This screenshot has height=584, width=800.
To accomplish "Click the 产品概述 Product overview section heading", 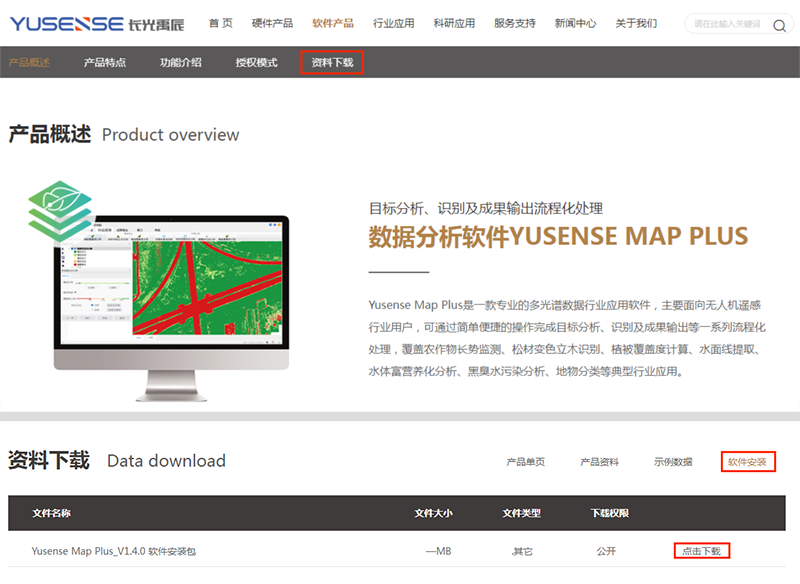I will pyautogui.click(x=124, y=135).
